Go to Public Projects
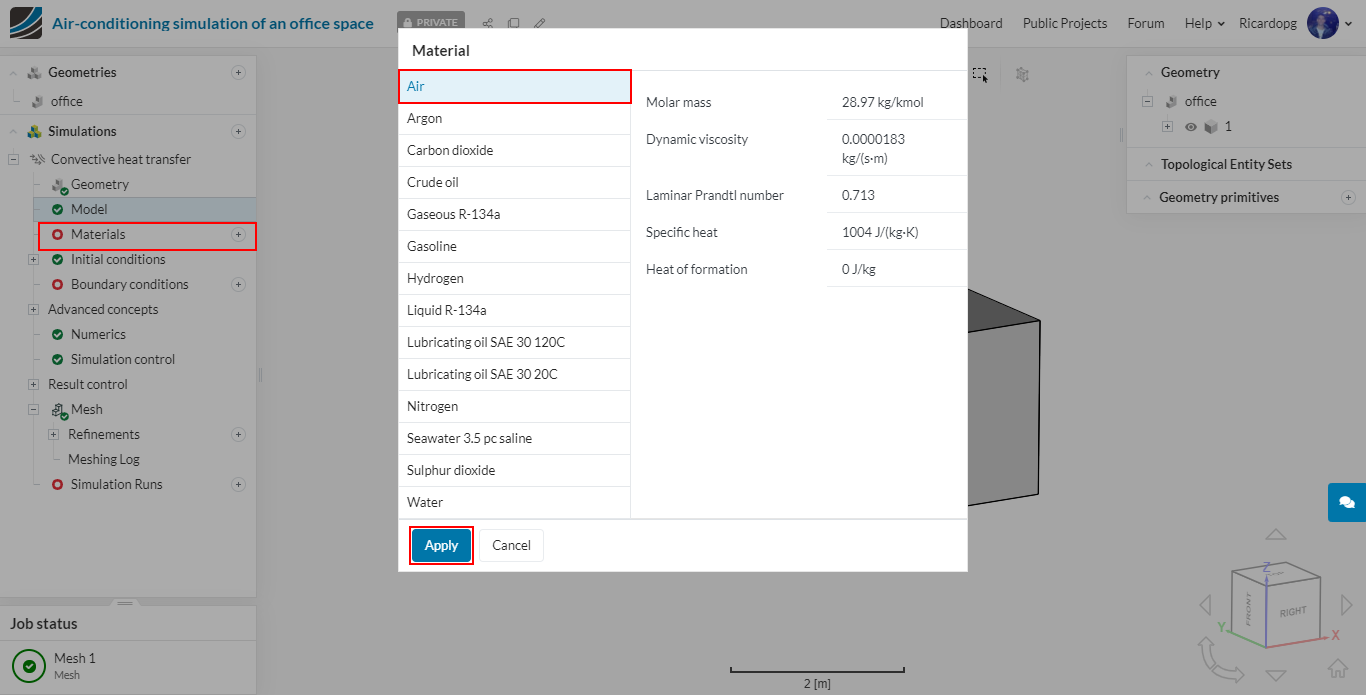The width and height of the screenshot is (1366, 695). coord(1064,23)
